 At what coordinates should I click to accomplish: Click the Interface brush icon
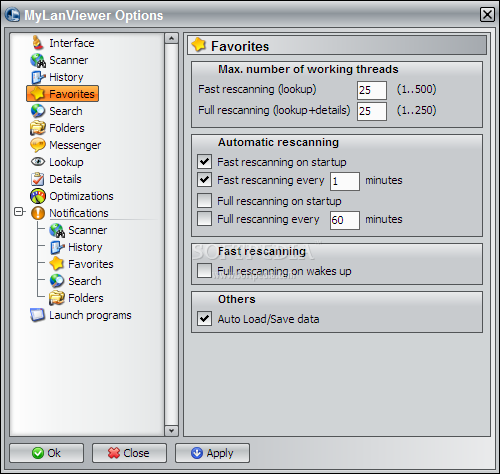point(38,43)
